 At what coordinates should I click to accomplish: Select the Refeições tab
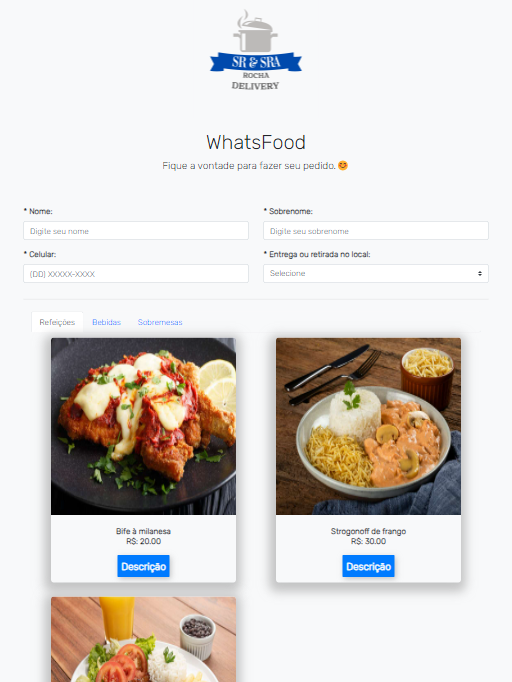(x=57, y=322)
